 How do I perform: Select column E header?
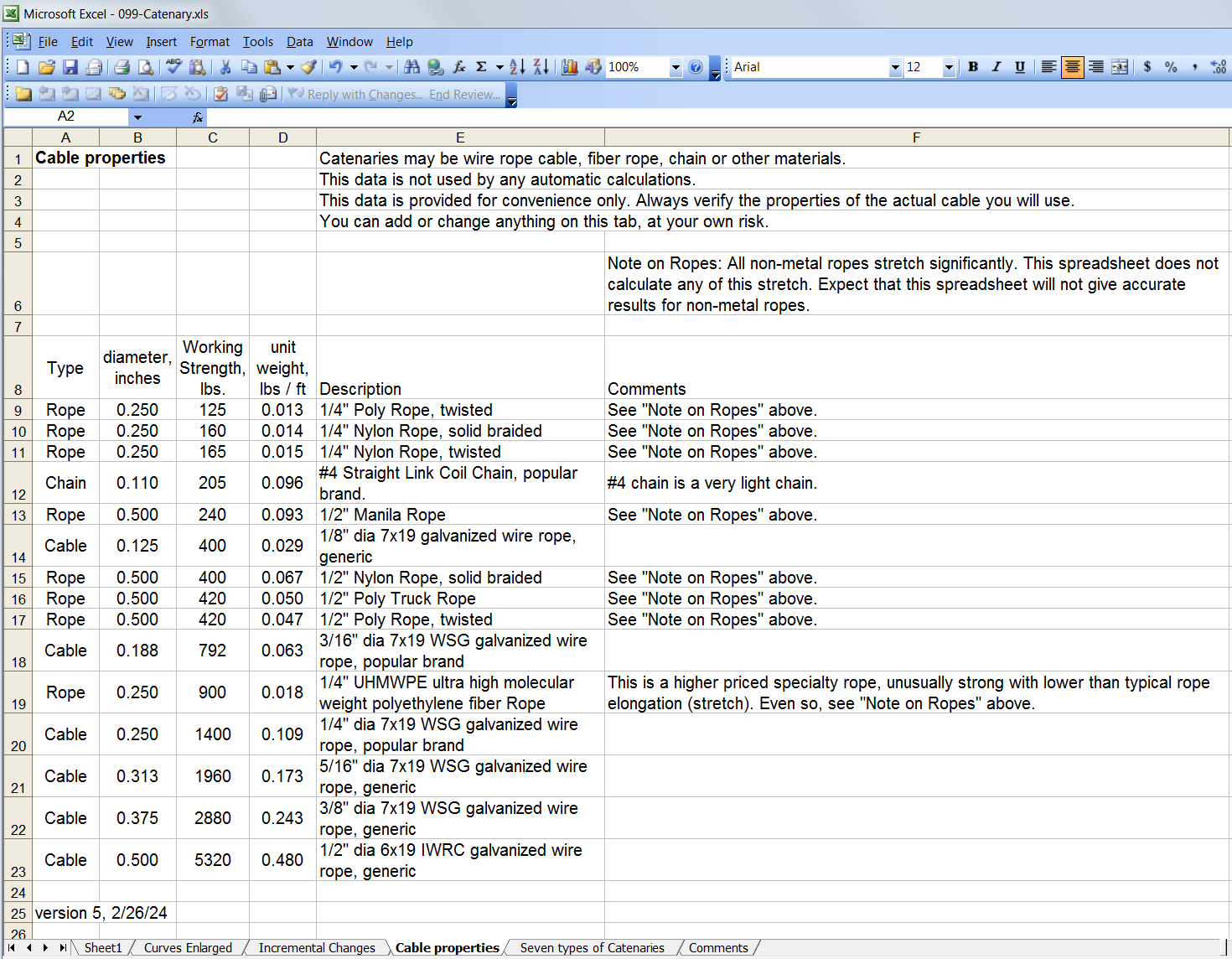[460, 137]
